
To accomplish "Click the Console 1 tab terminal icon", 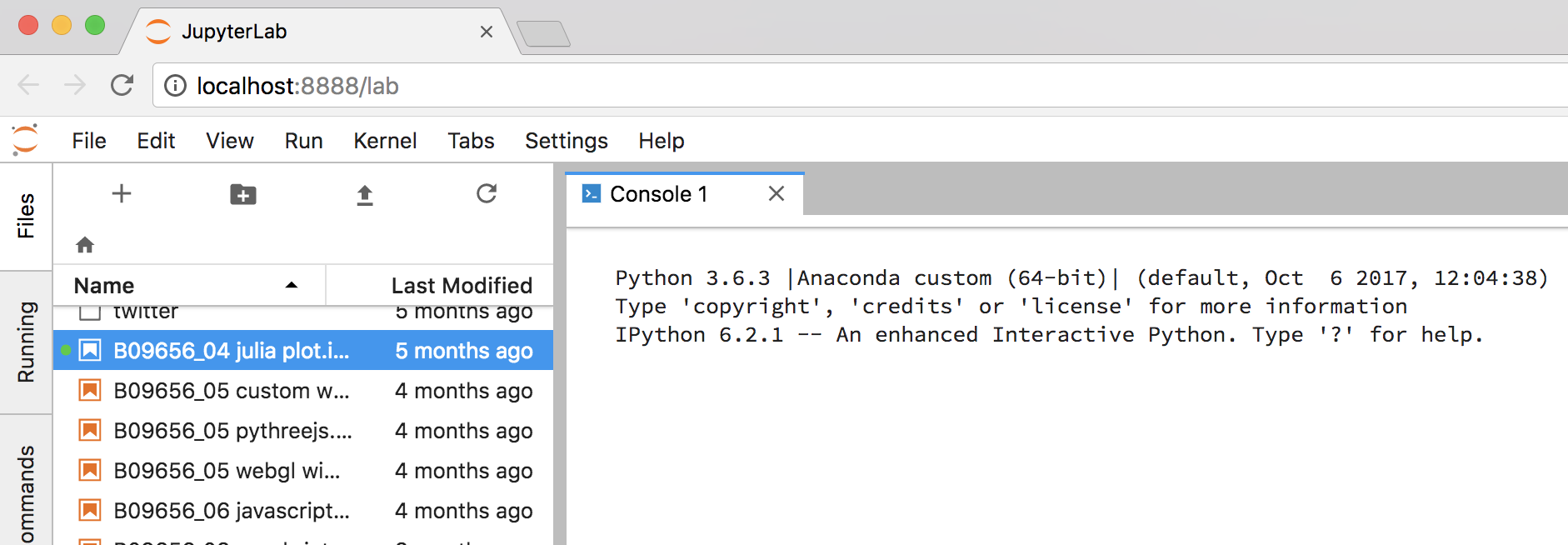I will [x=592, y=194].
